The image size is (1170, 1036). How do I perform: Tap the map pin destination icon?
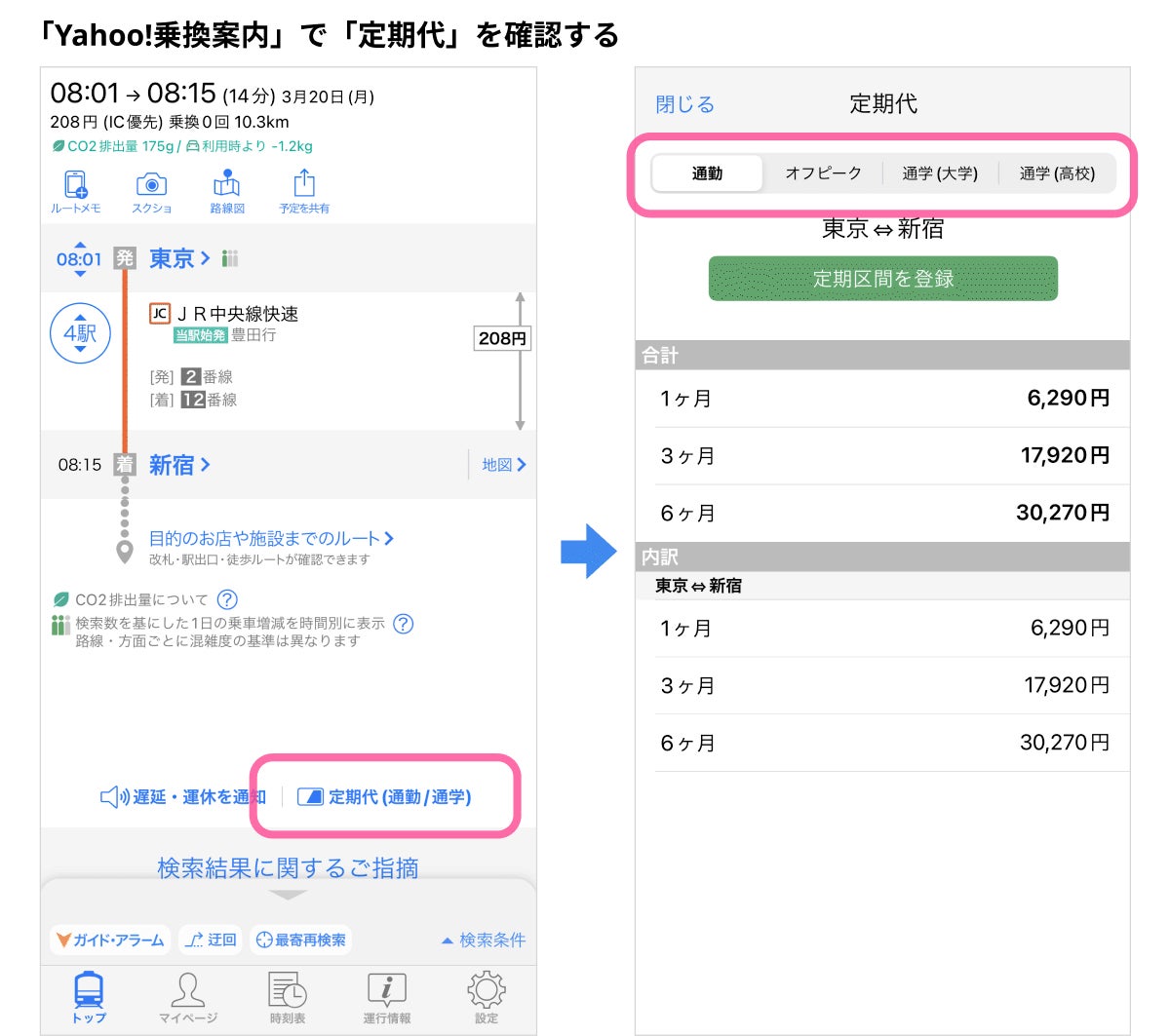click(124, 553)
